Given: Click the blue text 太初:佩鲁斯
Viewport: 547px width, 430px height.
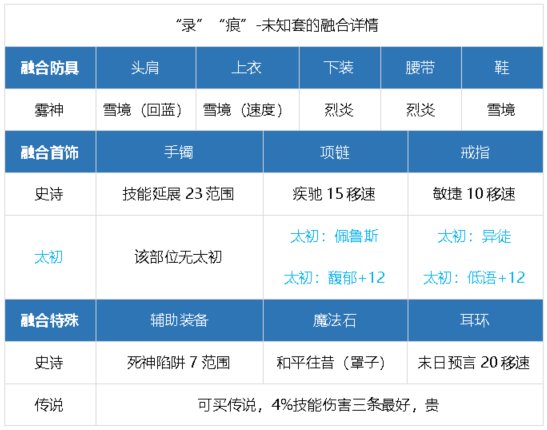Looking at the screenshot, I should point(334,236).
